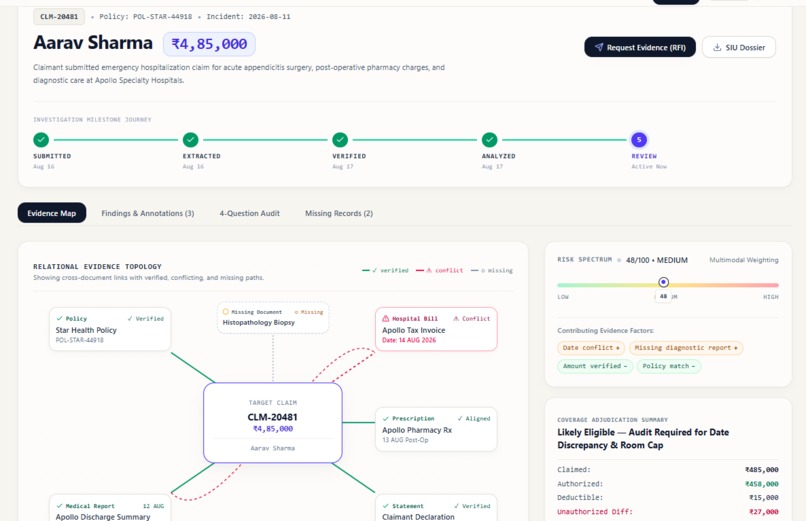The height and width of the screenshot is (521, 806).
Task: Select the Submitted milestone checkmark
Action: 41,140
